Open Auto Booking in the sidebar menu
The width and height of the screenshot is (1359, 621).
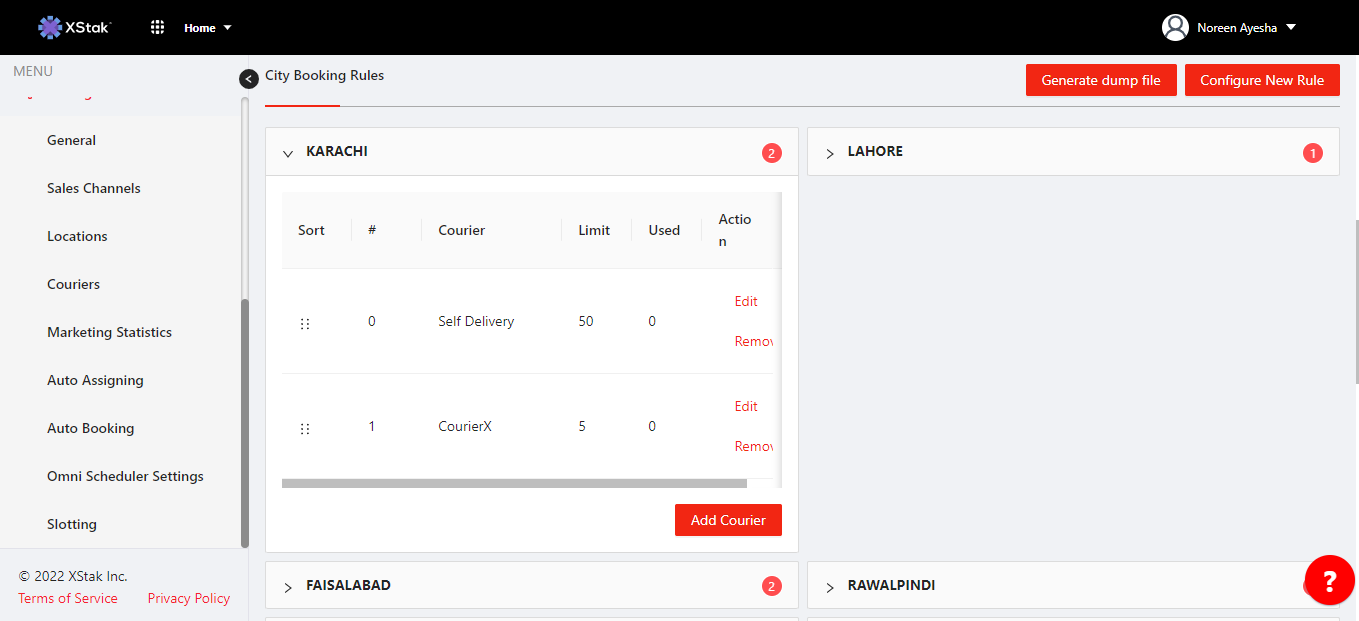tap(90, 428)
